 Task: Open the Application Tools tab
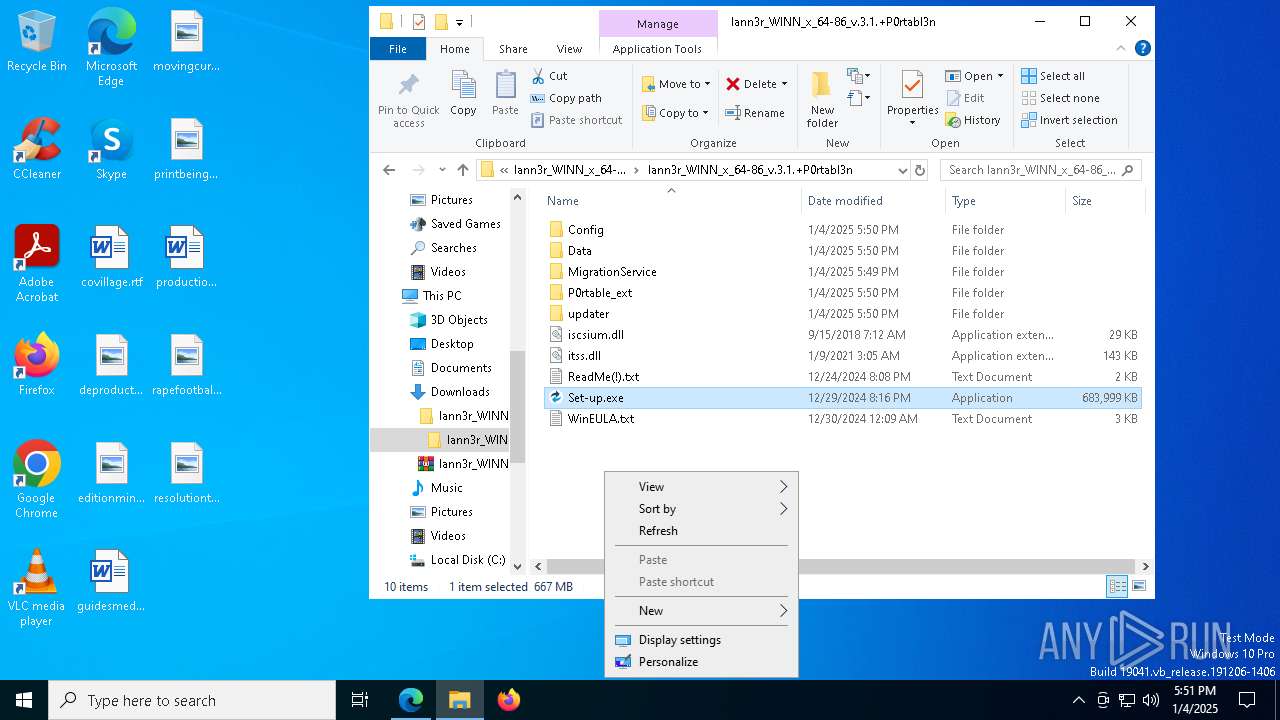(x=657, y=49)
